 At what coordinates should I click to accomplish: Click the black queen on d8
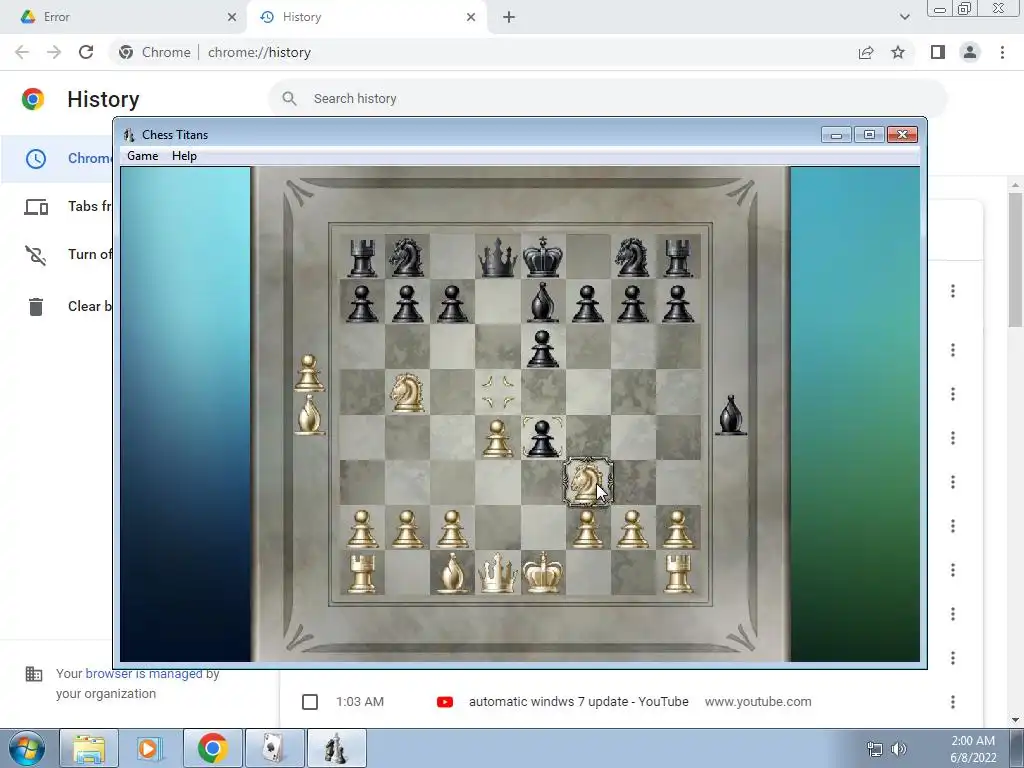[497, 257]
